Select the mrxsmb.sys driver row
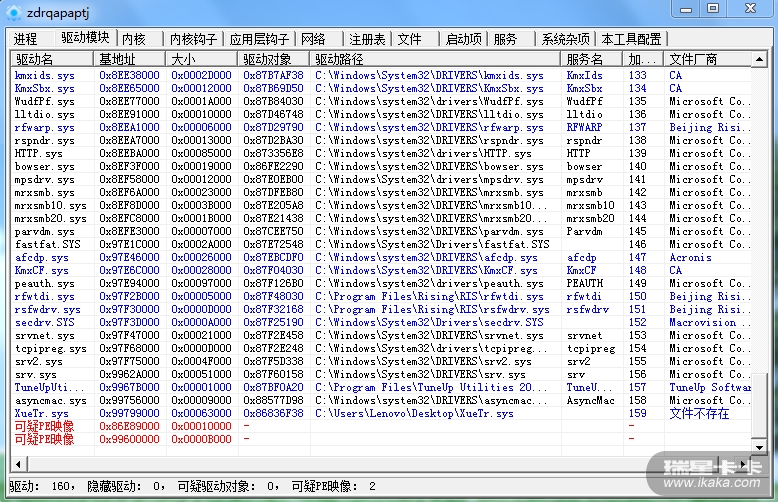This screenshot has width=778, height=502. click(x=381, y=192)
